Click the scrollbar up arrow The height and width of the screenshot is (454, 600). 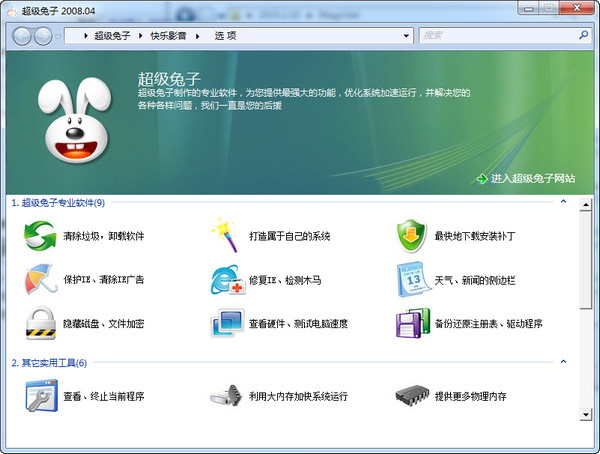585,205
